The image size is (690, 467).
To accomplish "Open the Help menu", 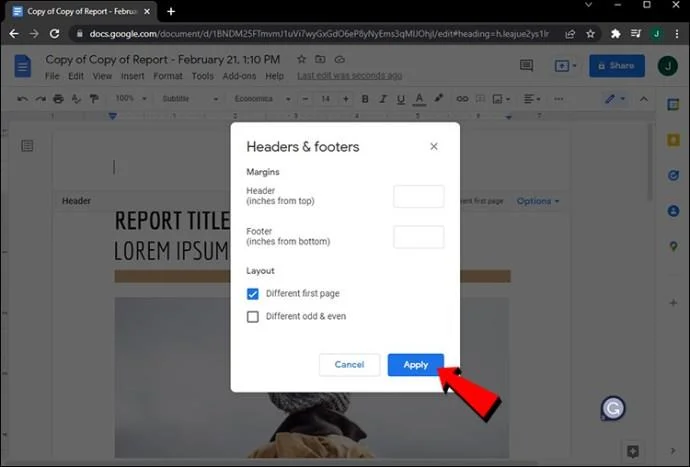I will click(274, 76).
